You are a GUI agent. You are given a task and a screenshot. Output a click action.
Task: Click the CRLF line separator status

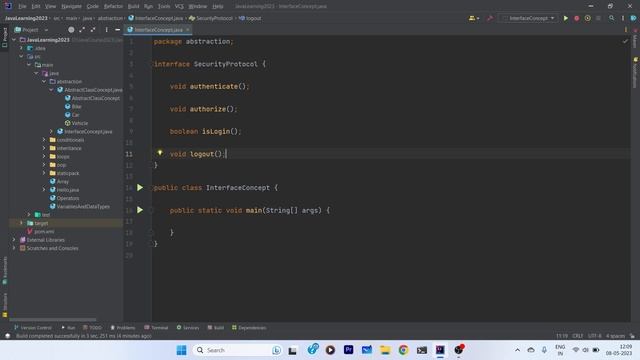[x=578, y=336]
